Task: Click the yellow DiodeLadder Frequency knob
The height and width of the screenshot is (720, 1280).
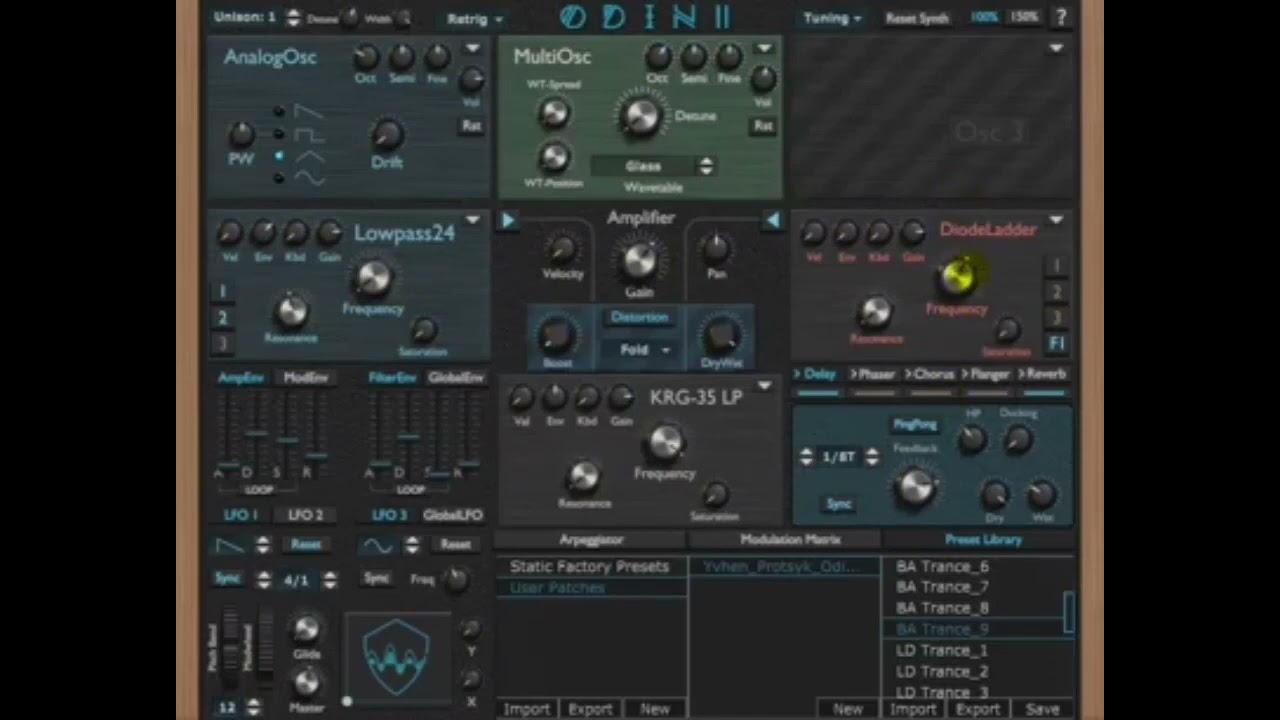Action: (958, 277)
